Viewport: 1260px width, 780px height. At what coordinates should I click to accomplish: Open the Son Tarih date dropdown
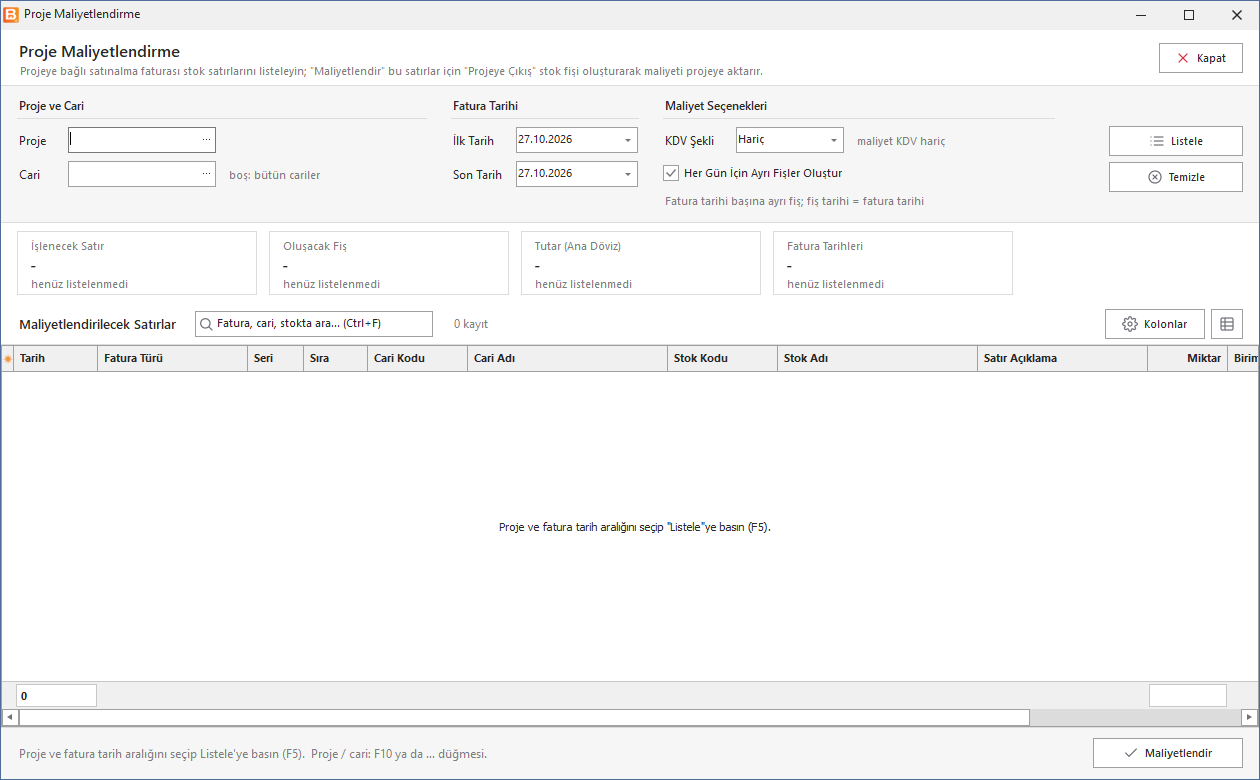click(x=628, y=174)
